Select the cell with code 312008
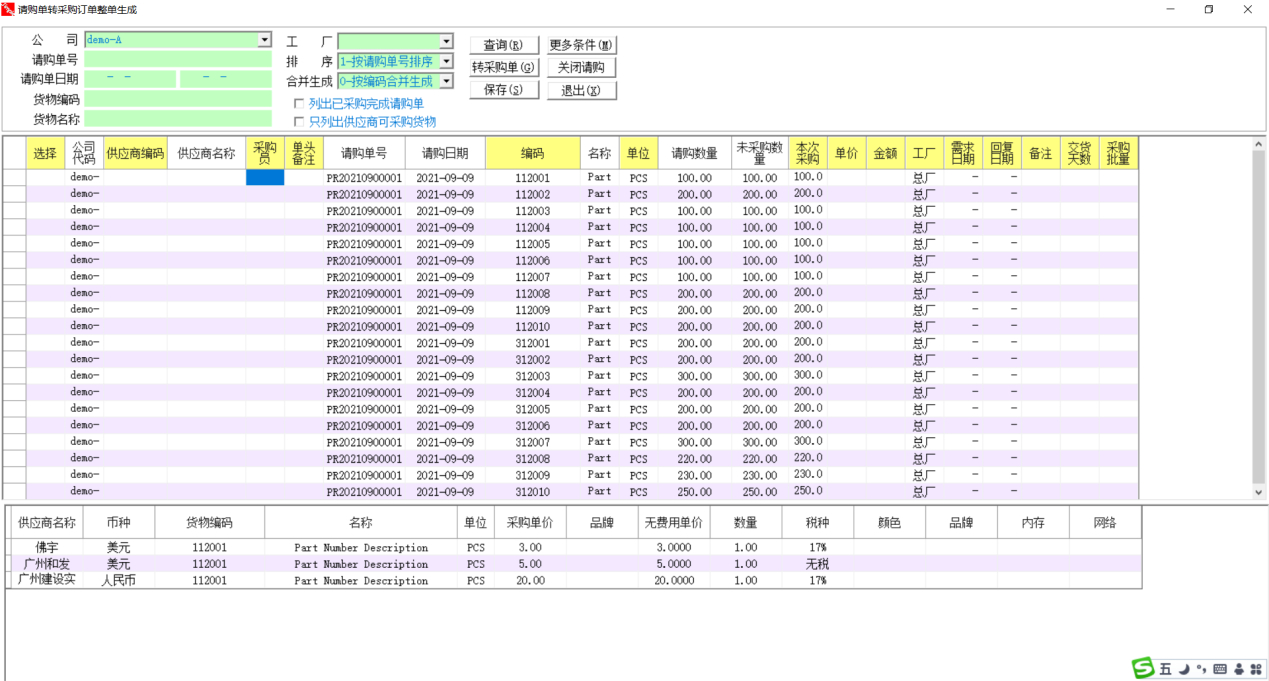 533,459
